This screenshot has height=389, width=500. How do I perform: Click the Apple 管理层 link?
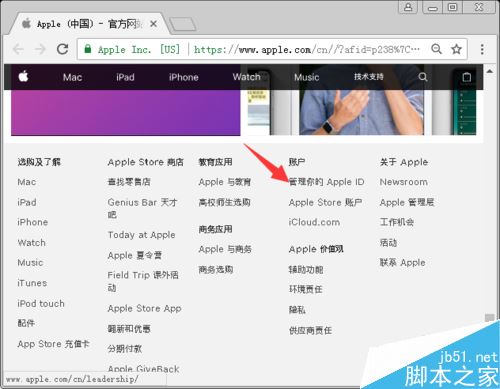pyautogui.click(x=407, y=202)
